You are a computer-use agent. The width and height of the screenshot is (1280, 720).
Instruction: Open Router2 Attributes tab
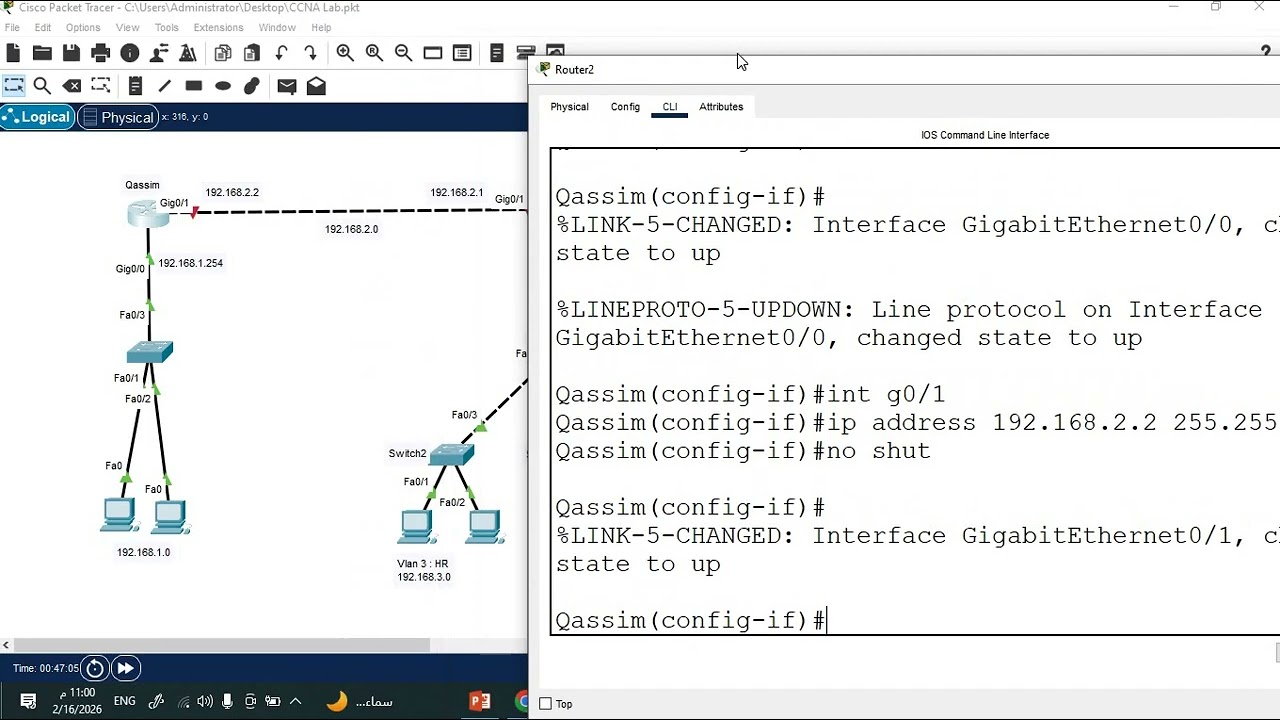coord(721,107)
